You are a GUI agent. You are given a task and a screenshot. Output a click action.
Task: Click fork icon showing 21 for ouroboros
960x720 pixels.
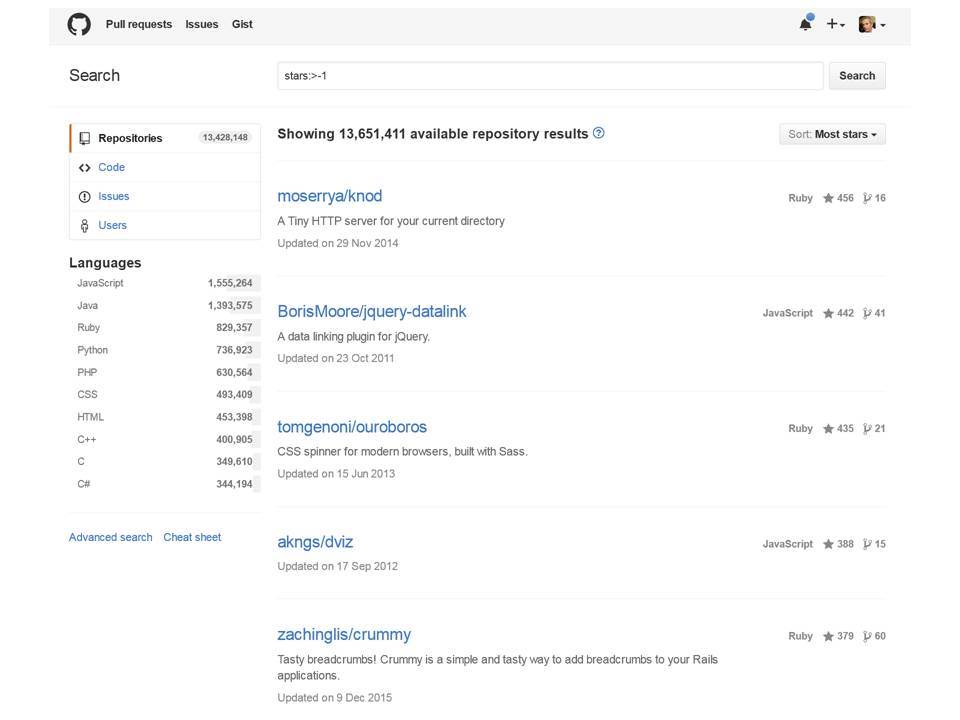tap(867, 429)
